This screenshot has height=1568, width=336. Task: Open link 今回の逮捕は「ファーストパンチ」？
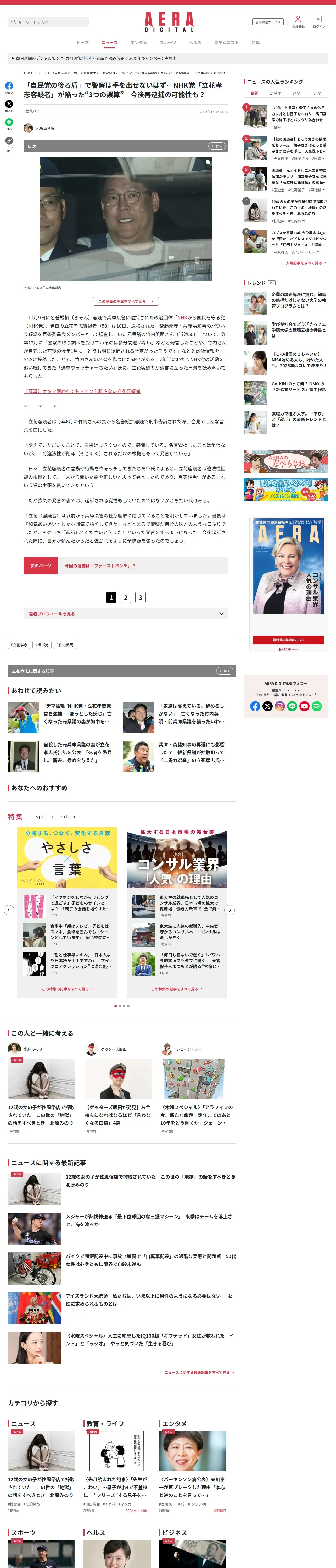point(101,566)
